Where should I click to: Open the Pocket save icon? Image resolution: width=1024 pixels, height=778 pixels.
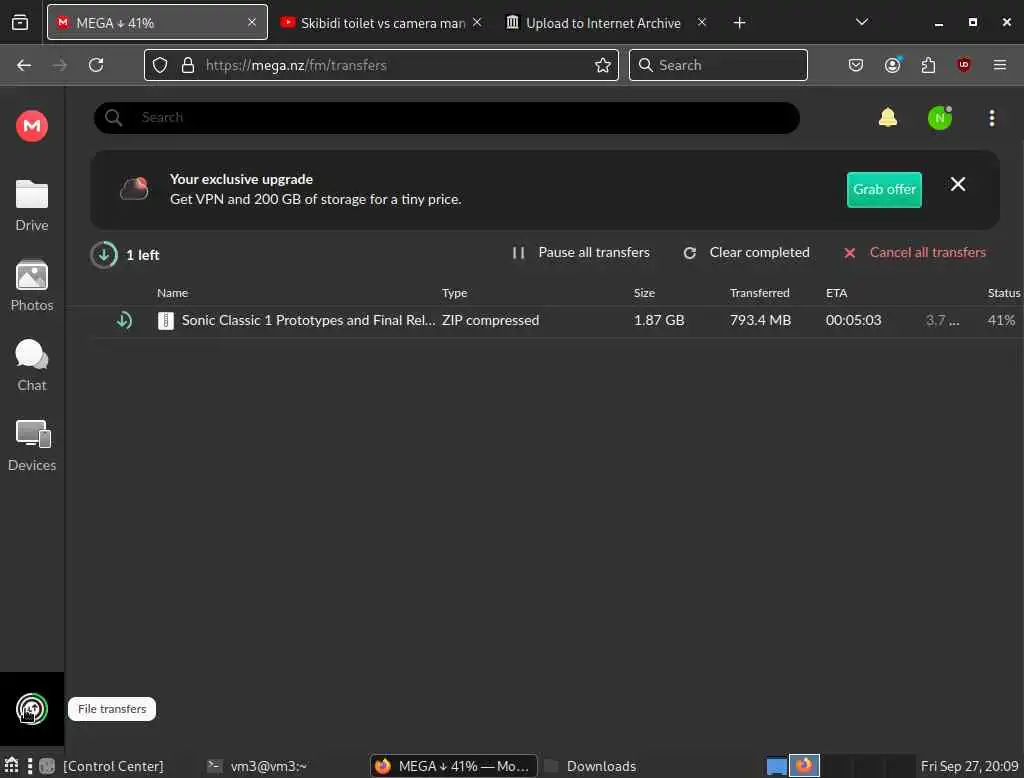click(856, 65)
